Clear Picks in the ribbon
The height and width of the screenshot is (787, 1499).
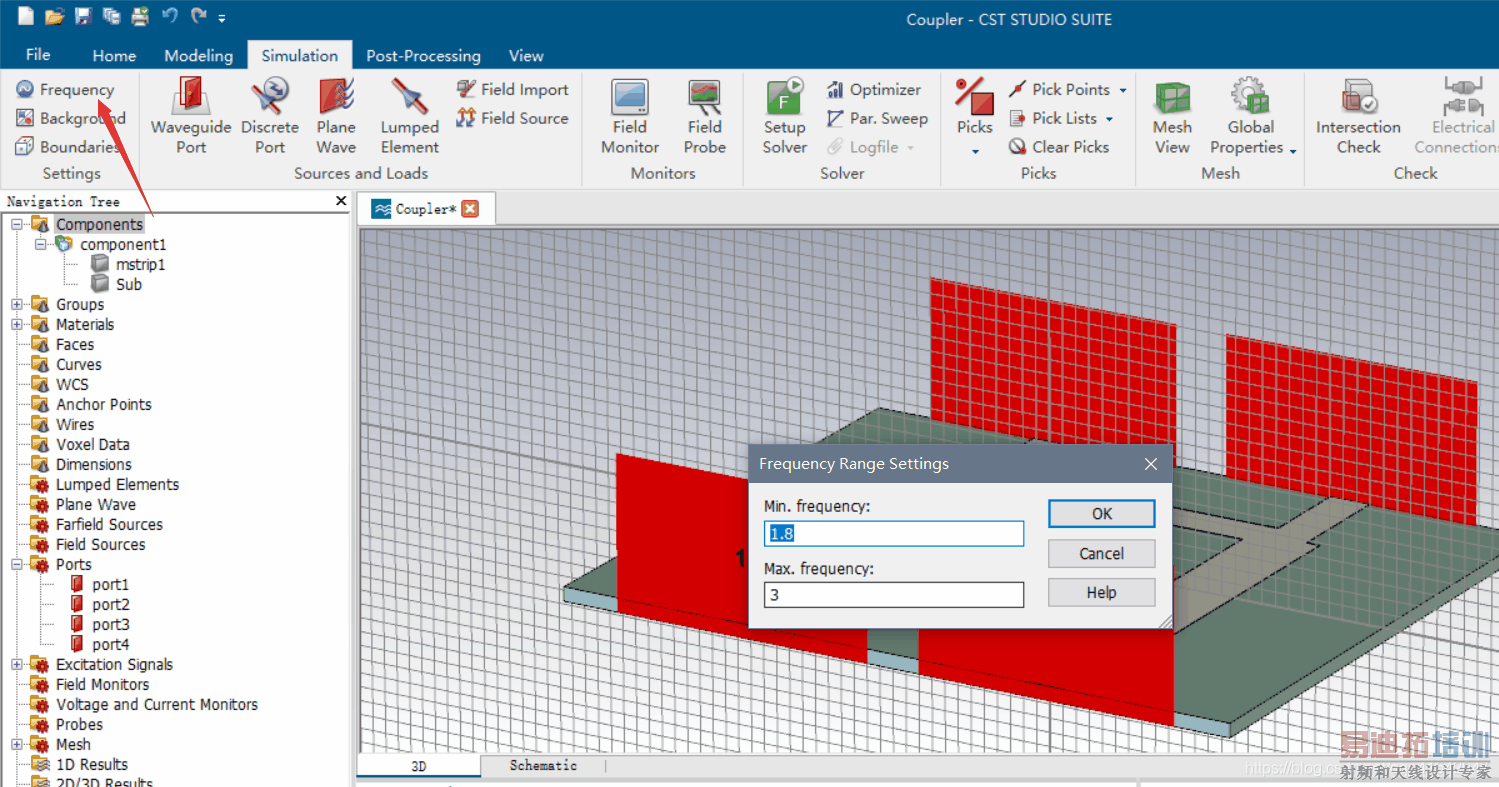click(1059, 147)
